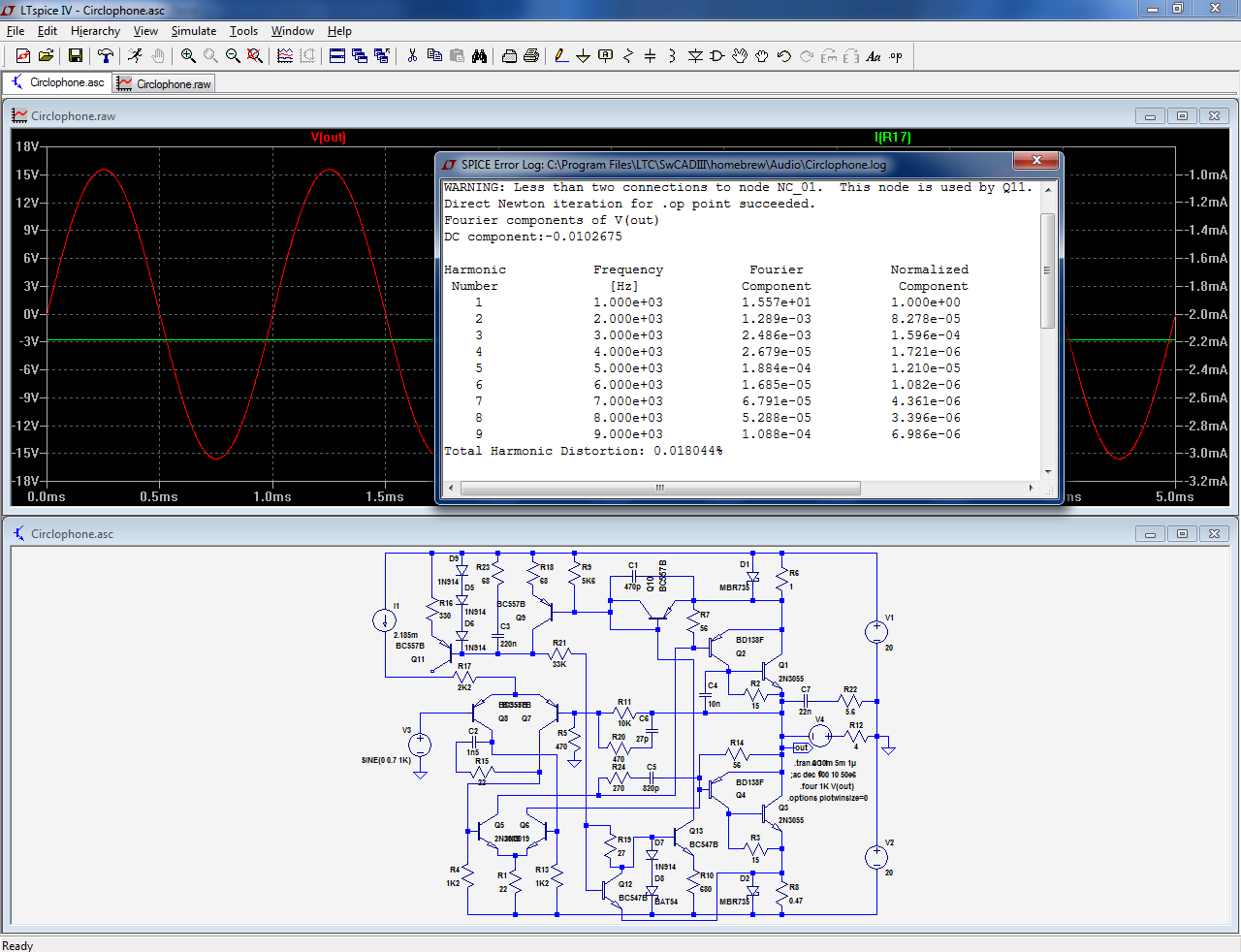
Task: Click the Find binoculars icon
Action: pyautogui.click(x=479, y=56)
